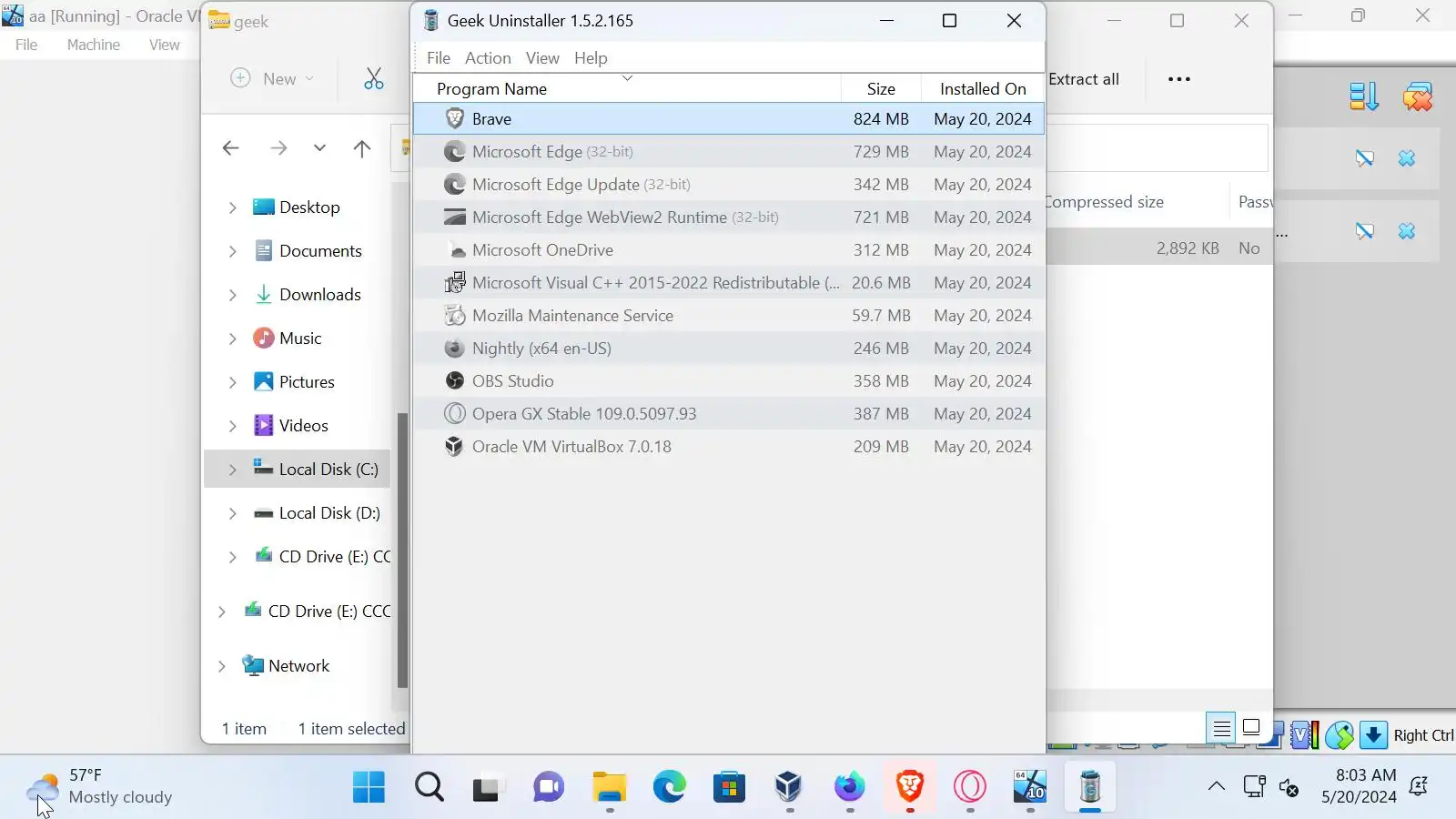Image resolution: width=1456 pixels, height=819 pixels.
Task: Show hidden system tray icons chevron
Action: click(1216, 787)
